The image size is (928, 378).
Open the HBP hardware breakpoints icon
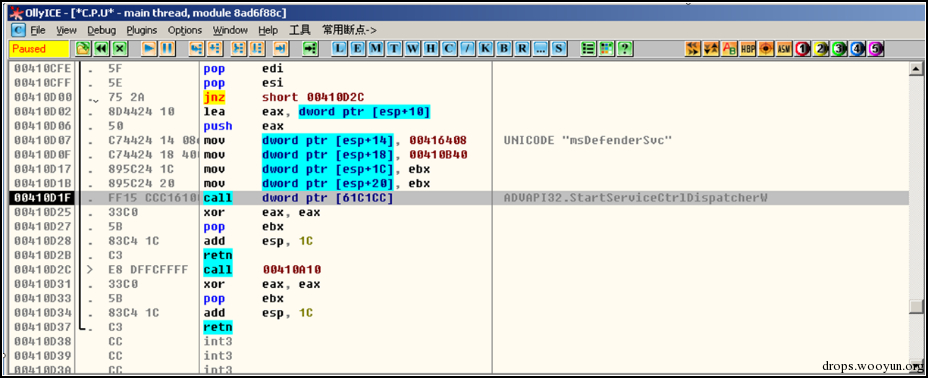(x=748, y=49)
